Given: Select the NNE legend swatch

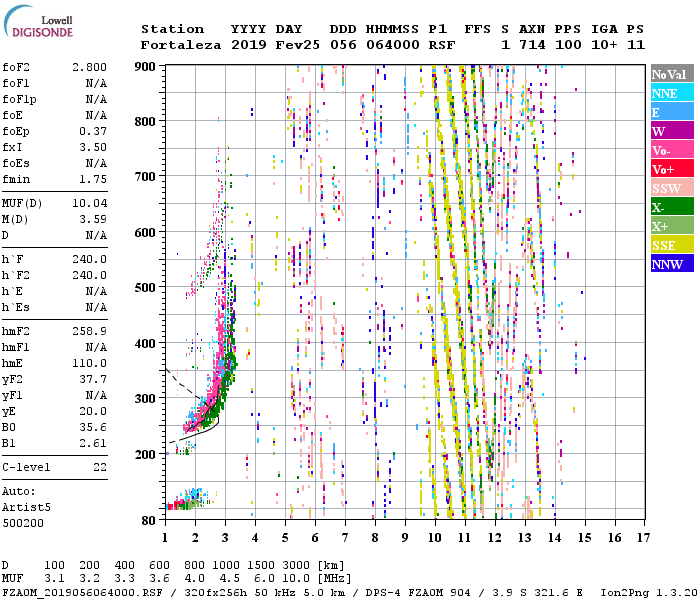Looking at the screenshot, I should (x=672, y=93).
